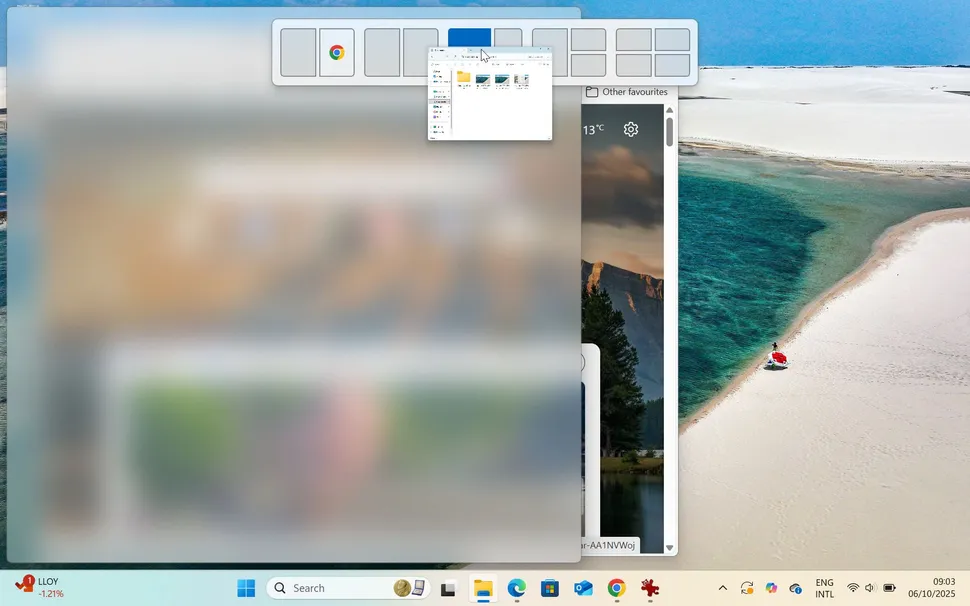The image size is (970, 606).
Task: Open Outlook from the taskbar
Action: tap(583, 589)
